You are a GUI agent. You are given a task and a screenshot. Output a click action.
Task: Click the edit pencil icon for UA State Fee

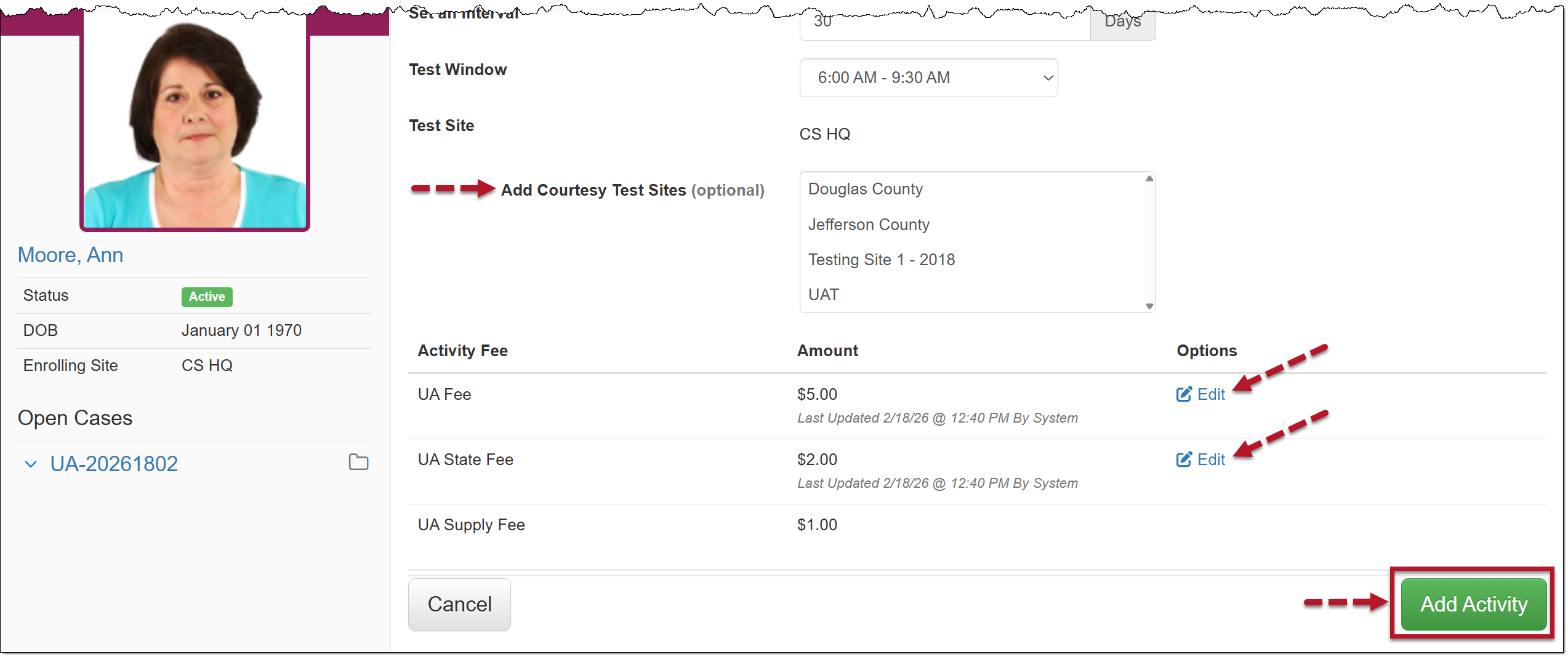tap(1183, 460)
